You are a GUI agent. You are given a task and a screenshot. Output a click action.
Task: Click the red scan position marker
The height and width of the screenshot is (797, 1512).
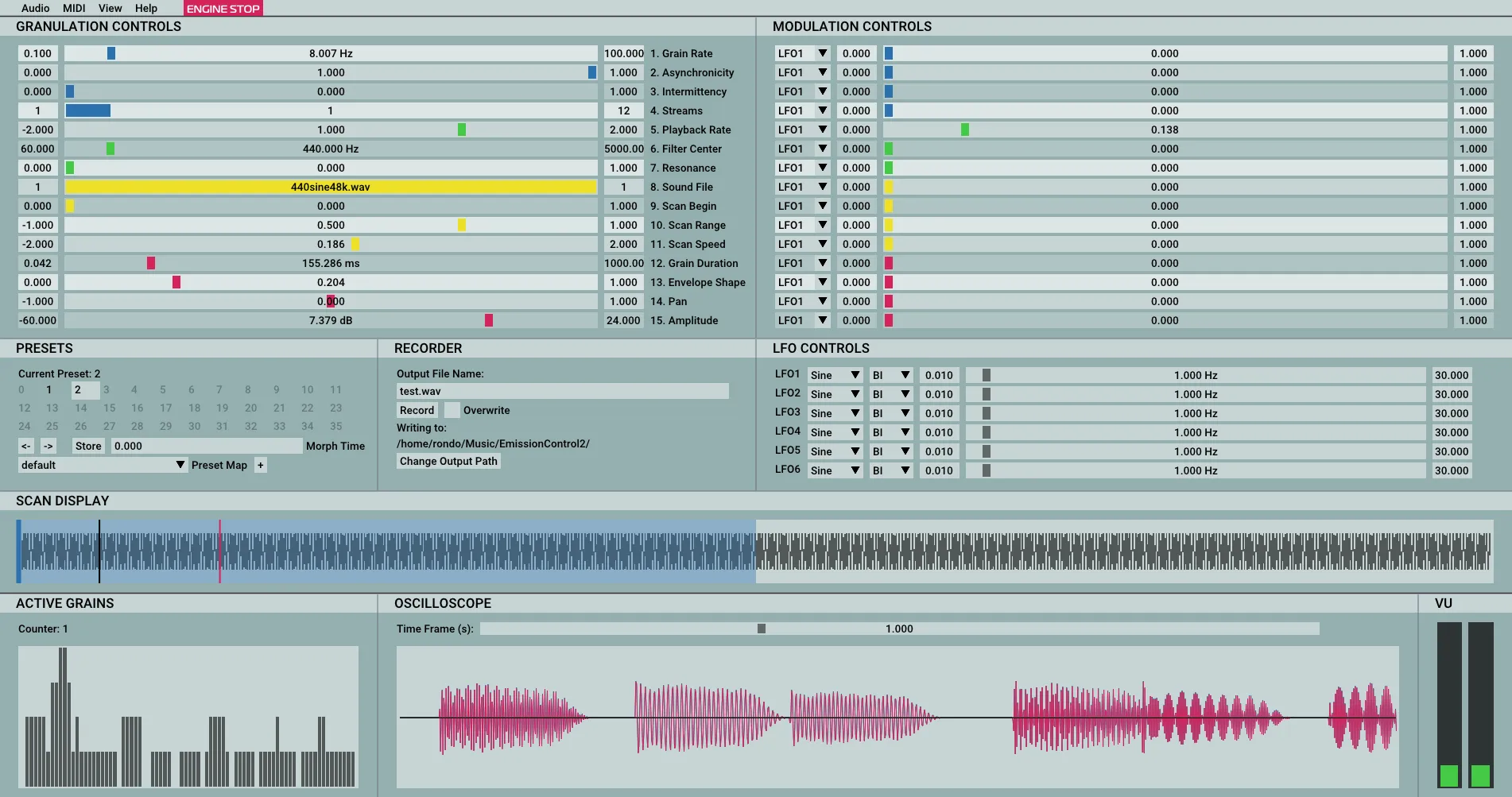coord(220,551)
